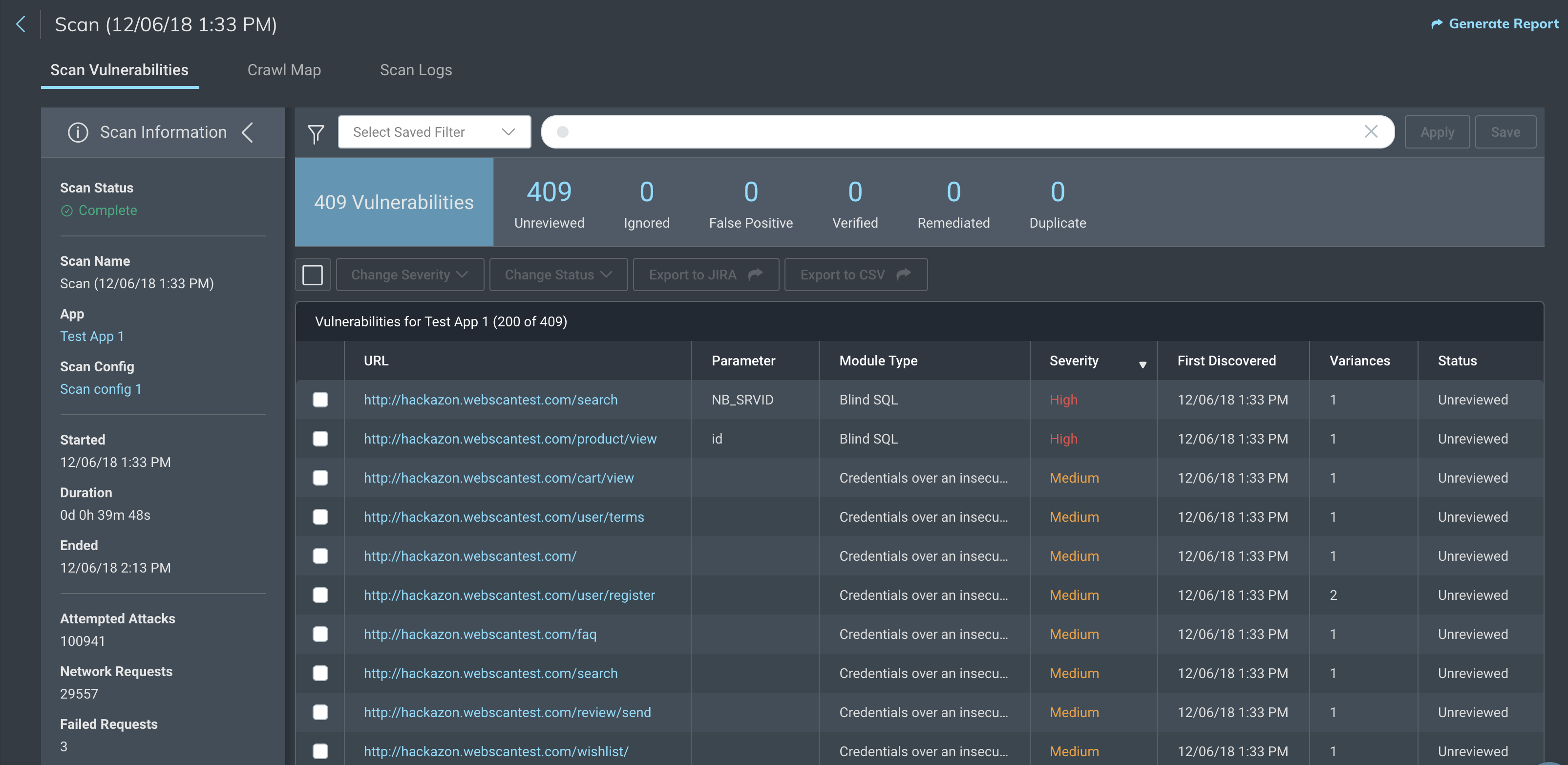Image resolution: width=1568 pixels, height=765 pixels.
Task: Clear the filter search with X icon
Action: (x=1371, y=131)
